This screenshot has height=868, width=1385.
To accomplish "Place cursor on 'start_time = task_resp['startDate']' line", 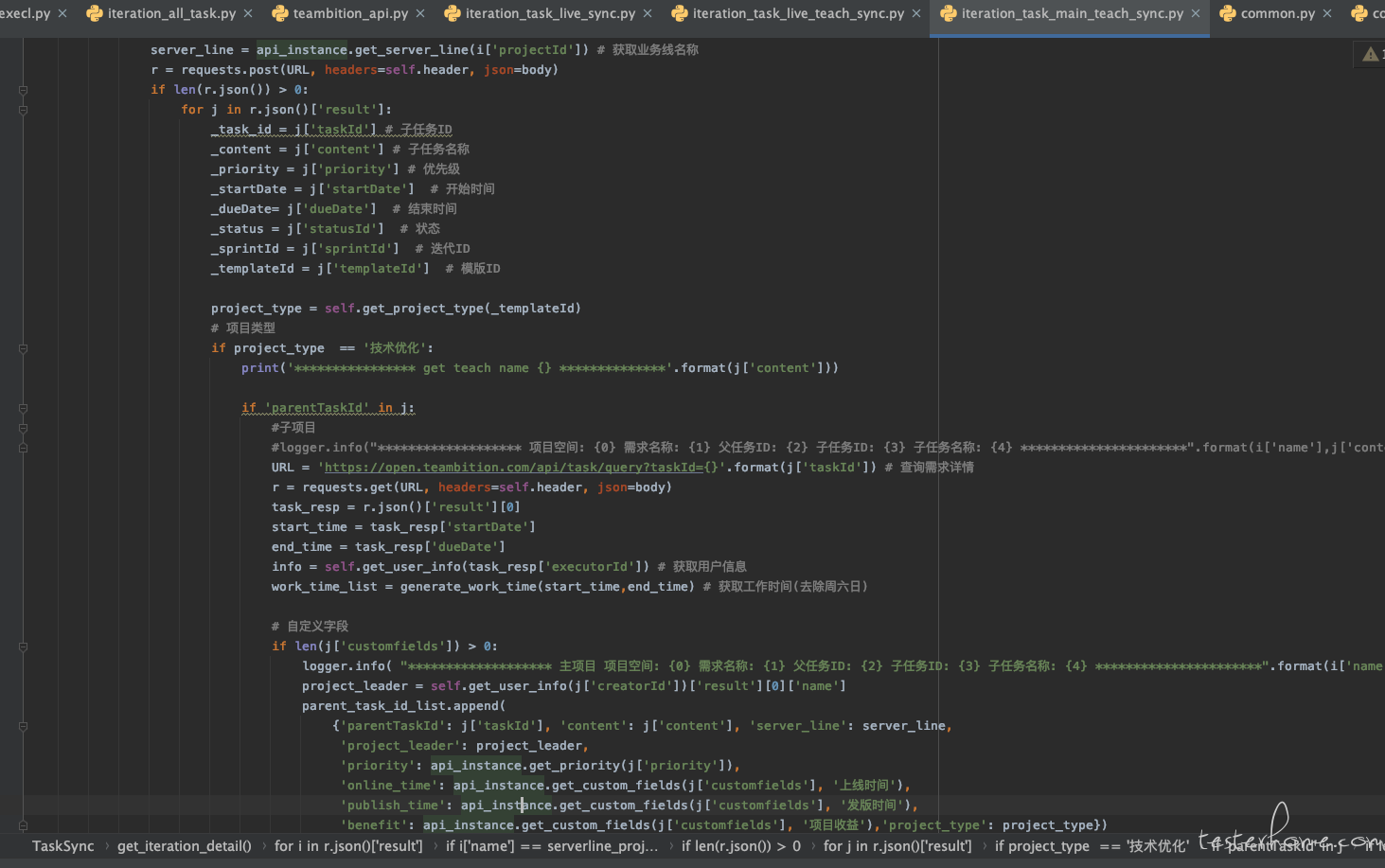I will pyautogui.click(x=403, y=527).
